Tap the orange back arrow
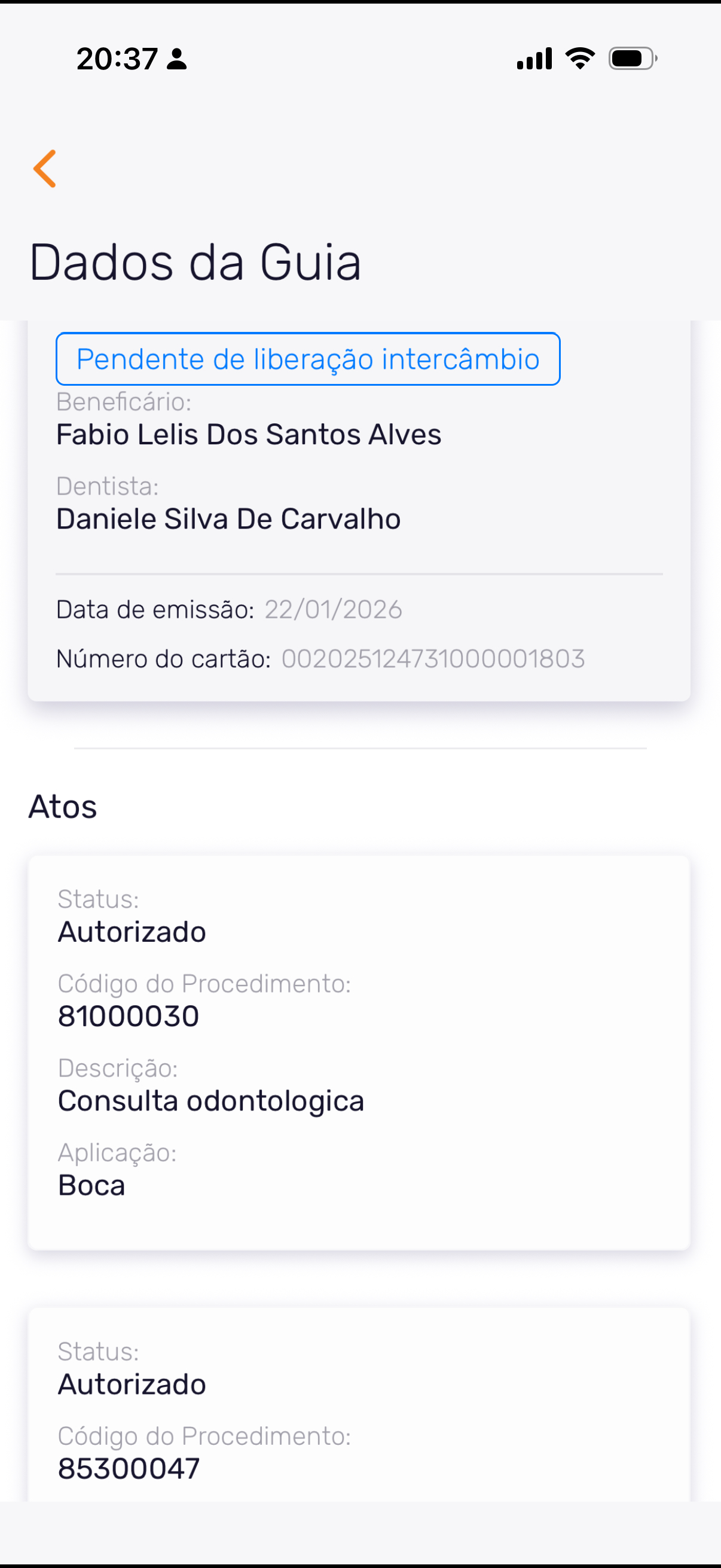Screen dimensions: 721x1568 [45, 169]
